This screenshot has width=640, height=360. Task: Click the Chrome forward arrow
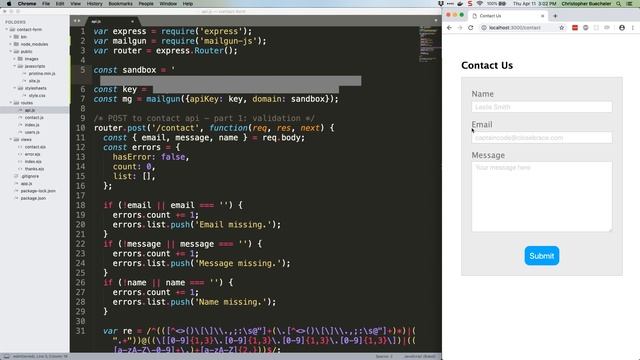coord(460,28)
